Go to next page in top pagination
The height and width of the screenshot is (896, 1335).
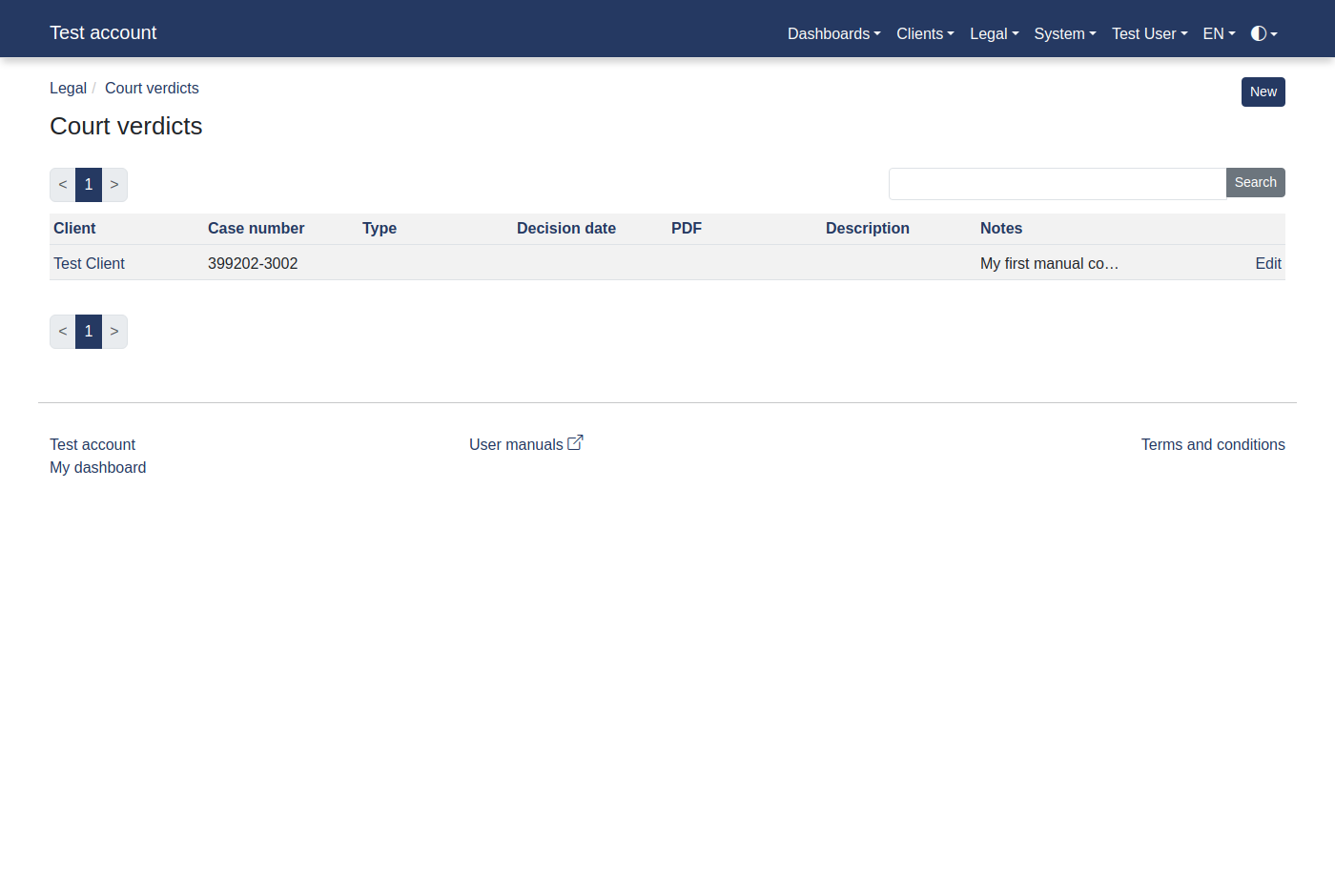[114, 185]
